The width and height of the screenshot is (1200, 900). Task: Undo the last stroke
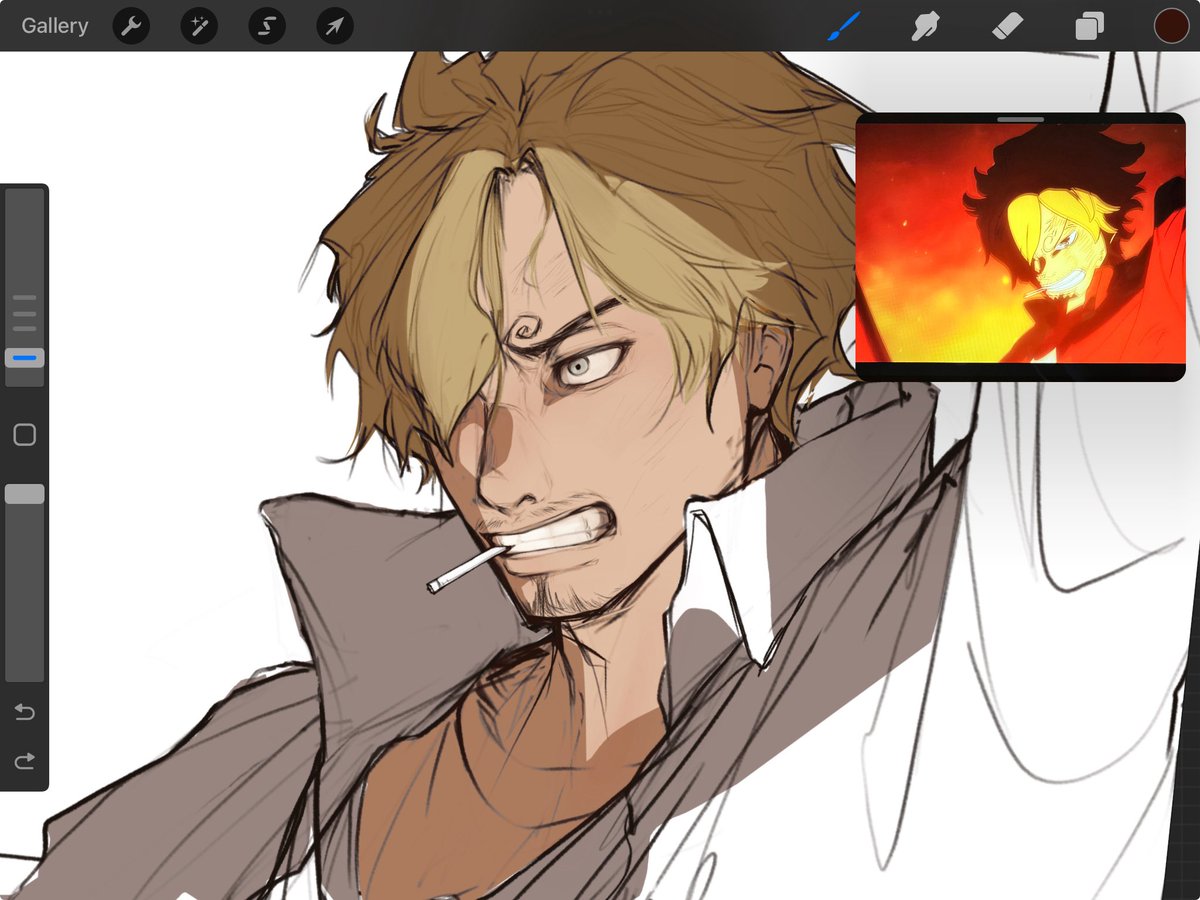point(25,712)
